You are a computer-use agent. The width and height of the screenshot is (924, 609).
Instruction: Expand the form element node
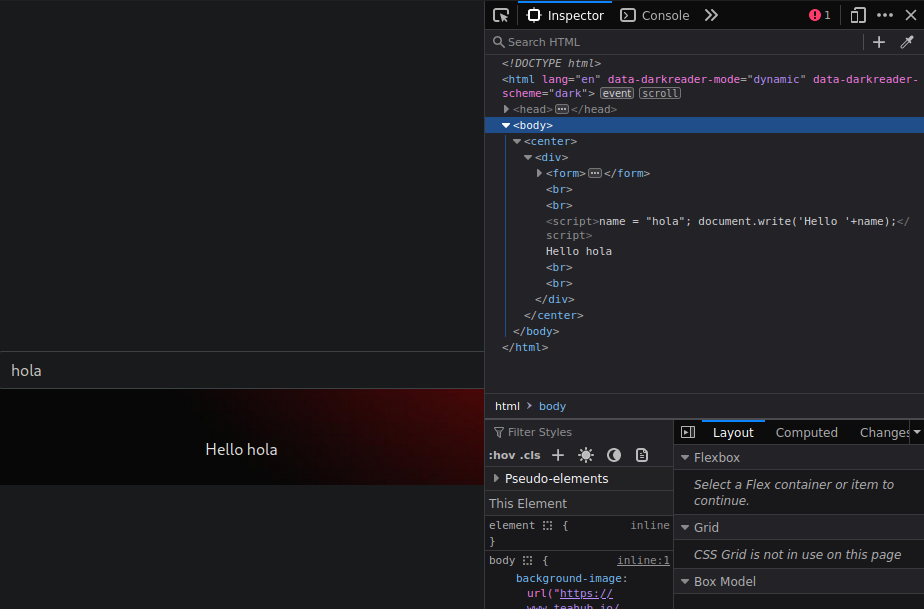click(540, 173)
